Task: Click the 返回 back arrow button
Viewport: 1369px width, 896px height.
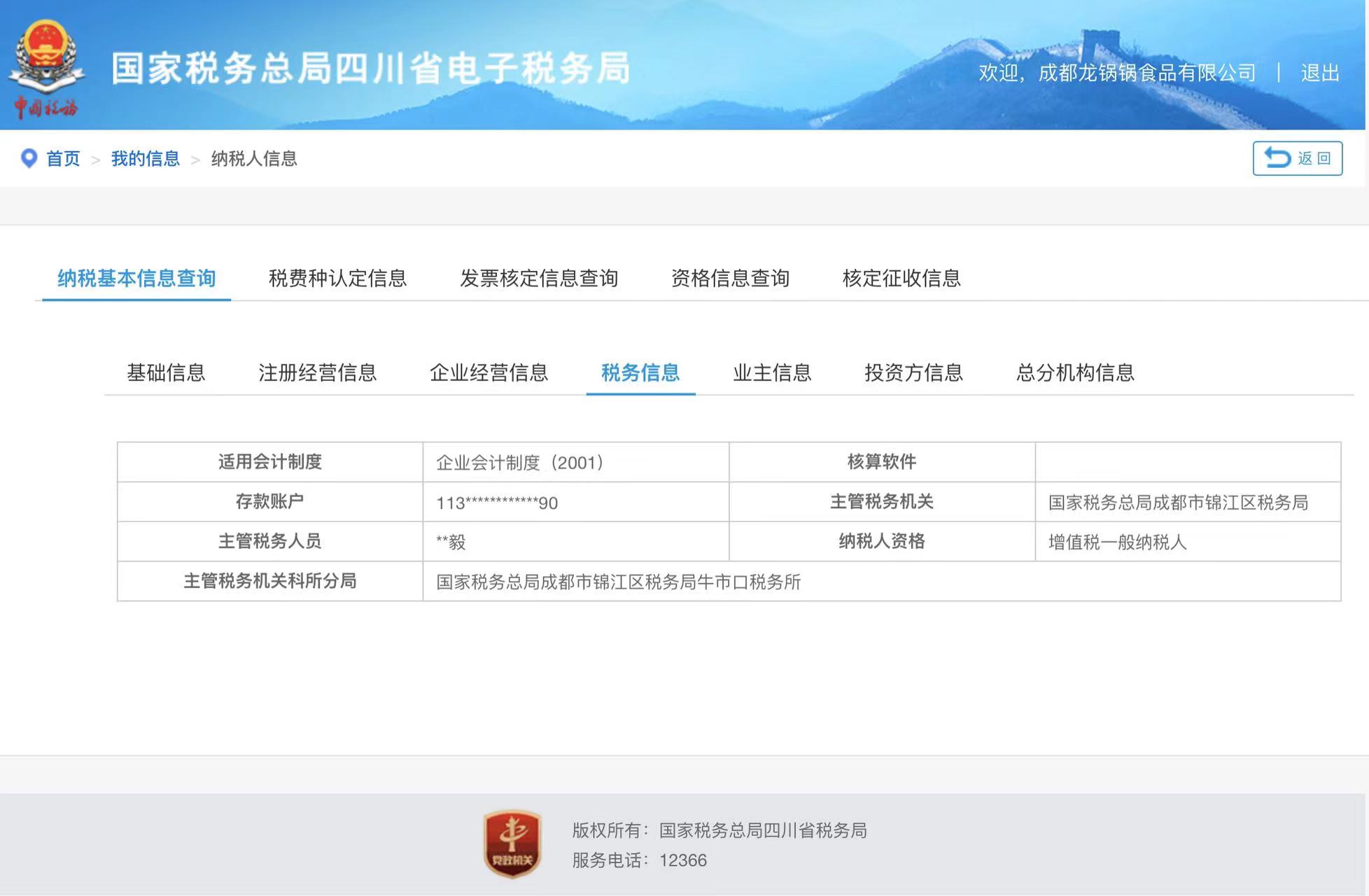Action: [x=1297, y=158]
